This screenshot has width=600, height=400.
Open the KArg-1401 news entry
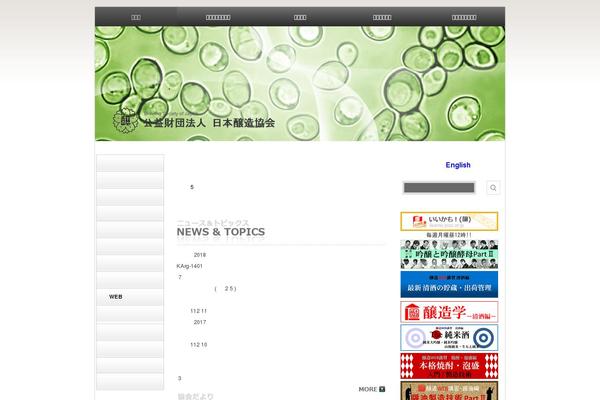tap(189, 266)
